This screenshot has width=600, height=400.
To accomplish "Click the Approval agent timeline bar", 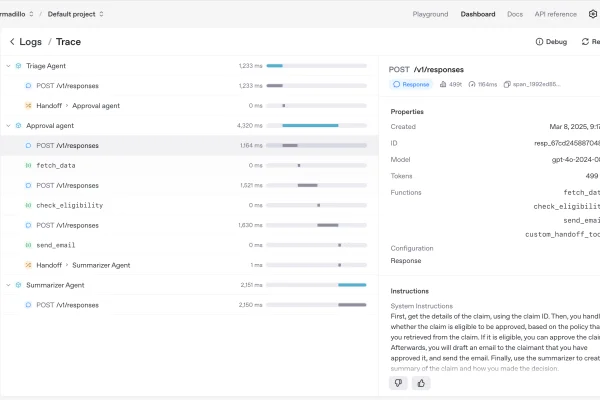I will click(x=310, y=126).
